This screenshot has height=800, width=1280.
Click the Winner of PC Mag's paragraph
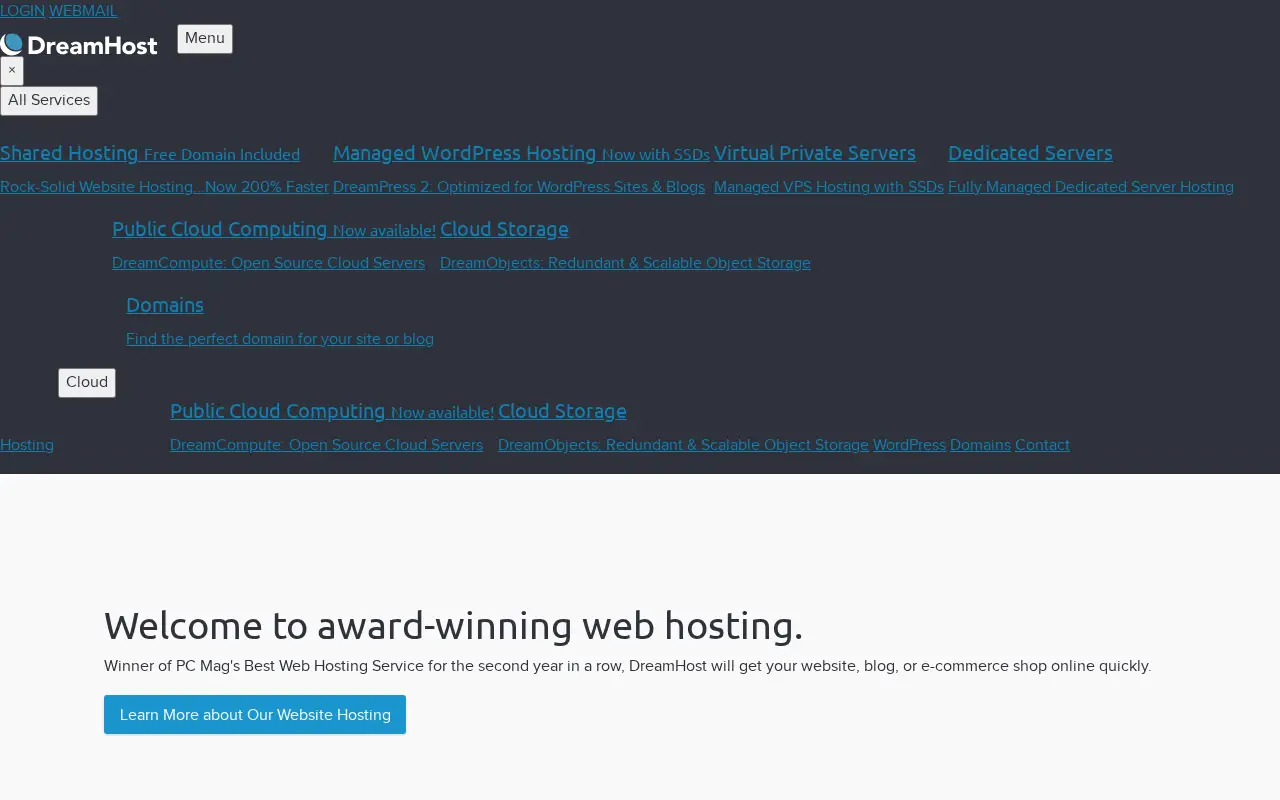click(x=627, y=666)
